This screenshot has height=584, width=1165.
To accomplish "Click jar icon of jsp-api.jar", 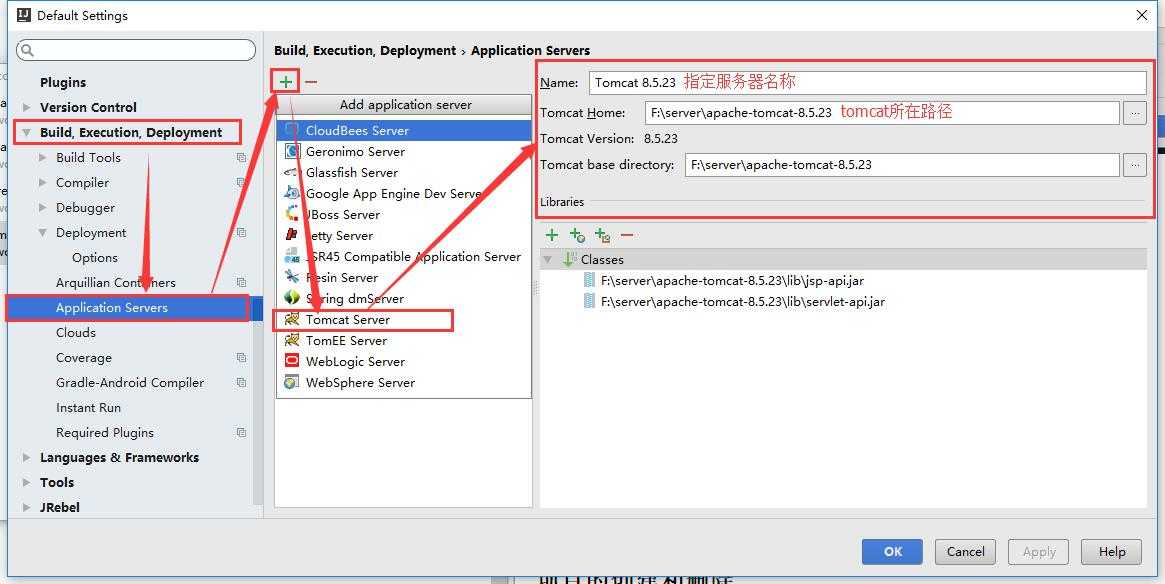I will pyautogui.click(x=590, y=280).
